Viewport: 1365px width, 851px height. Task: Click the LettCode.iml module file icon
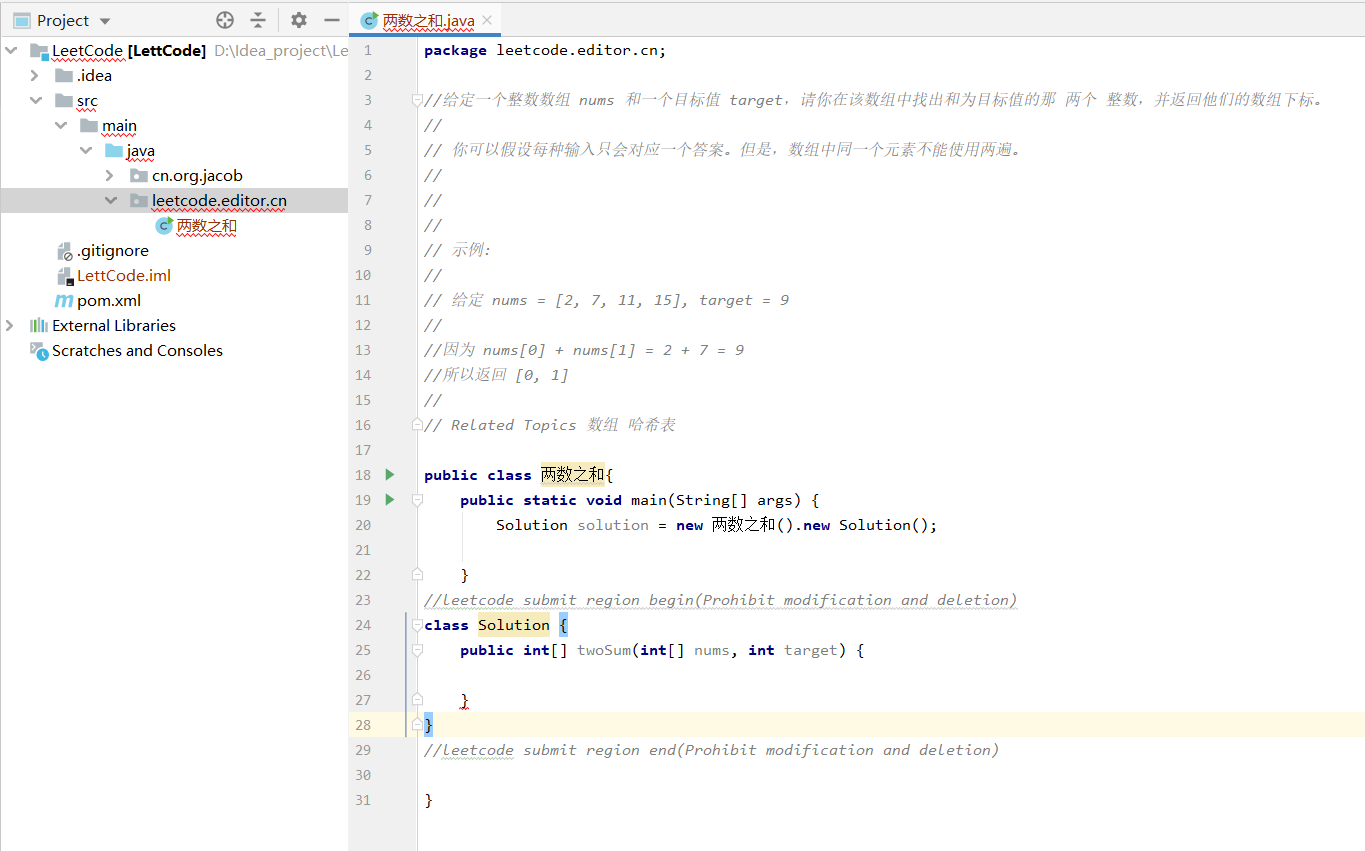point(64,275)
